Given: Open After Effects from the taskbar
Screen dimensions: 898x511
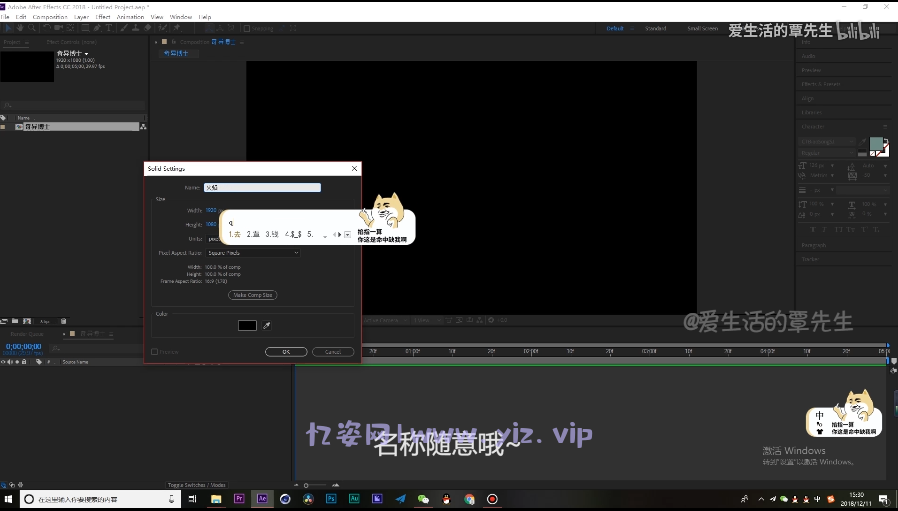Looking at the screenshot, I should 262,499.
